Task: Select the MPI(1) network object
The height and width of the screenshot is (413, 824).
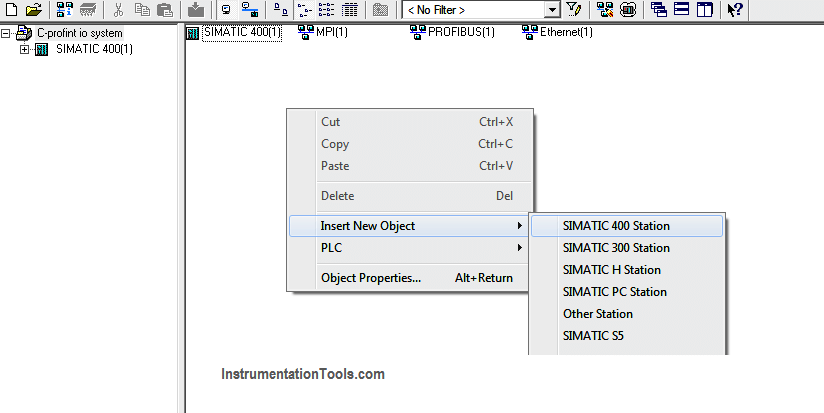Action: pyautogui.click(x=323, y=33)
